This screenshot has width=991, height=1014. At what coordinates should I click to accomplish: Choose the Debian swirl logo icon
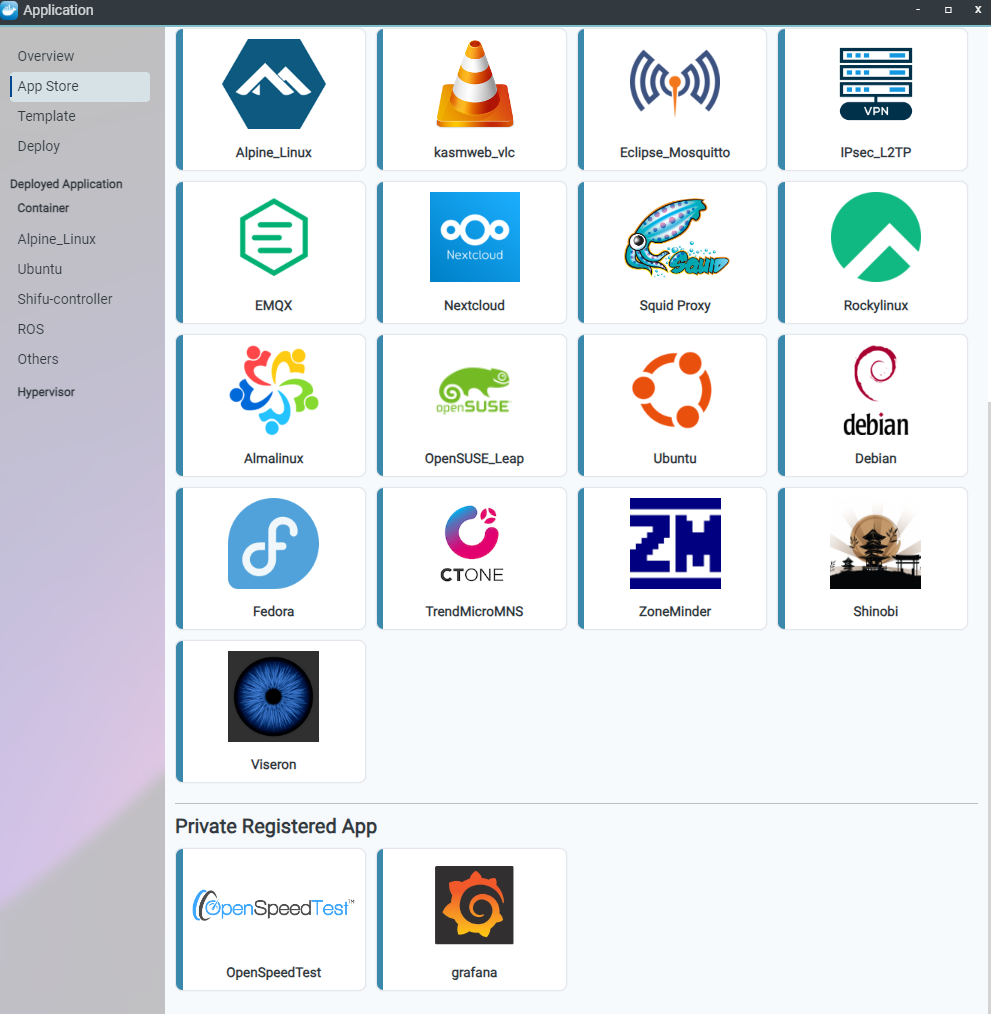(x=876, y=391)
